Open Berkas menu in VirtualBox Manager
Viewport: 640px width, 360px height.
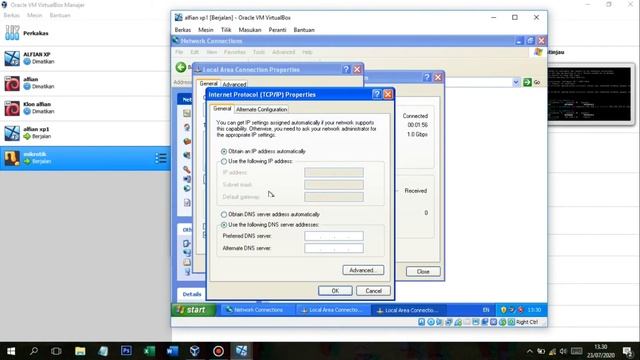click(11, 15)
